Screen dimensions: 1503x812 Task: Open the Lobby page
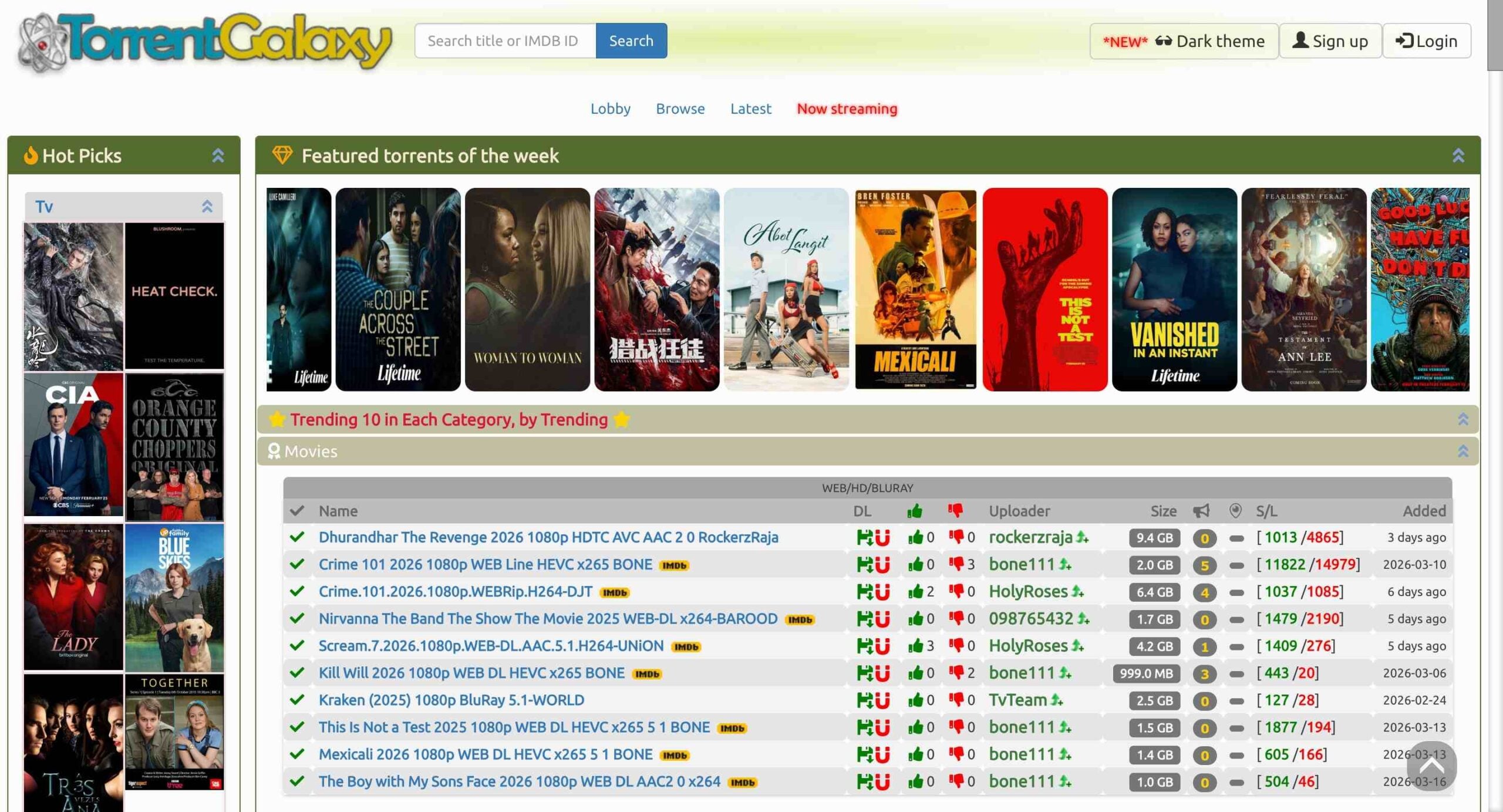pos(610,109)
